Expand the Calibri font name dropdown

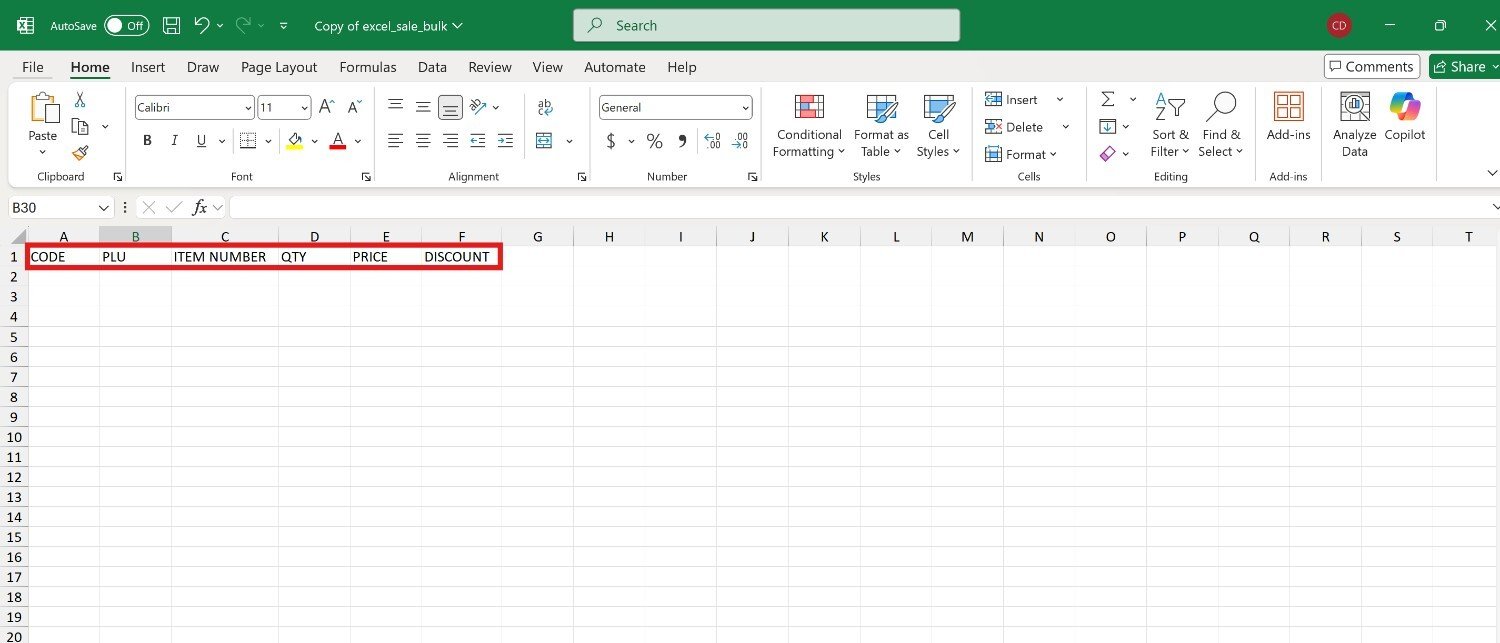coord(248,108)
